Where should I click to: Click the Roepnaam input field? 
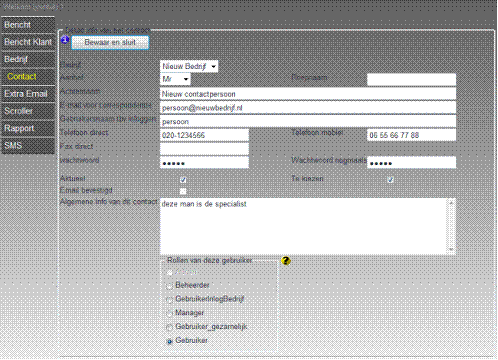[411, 80]
